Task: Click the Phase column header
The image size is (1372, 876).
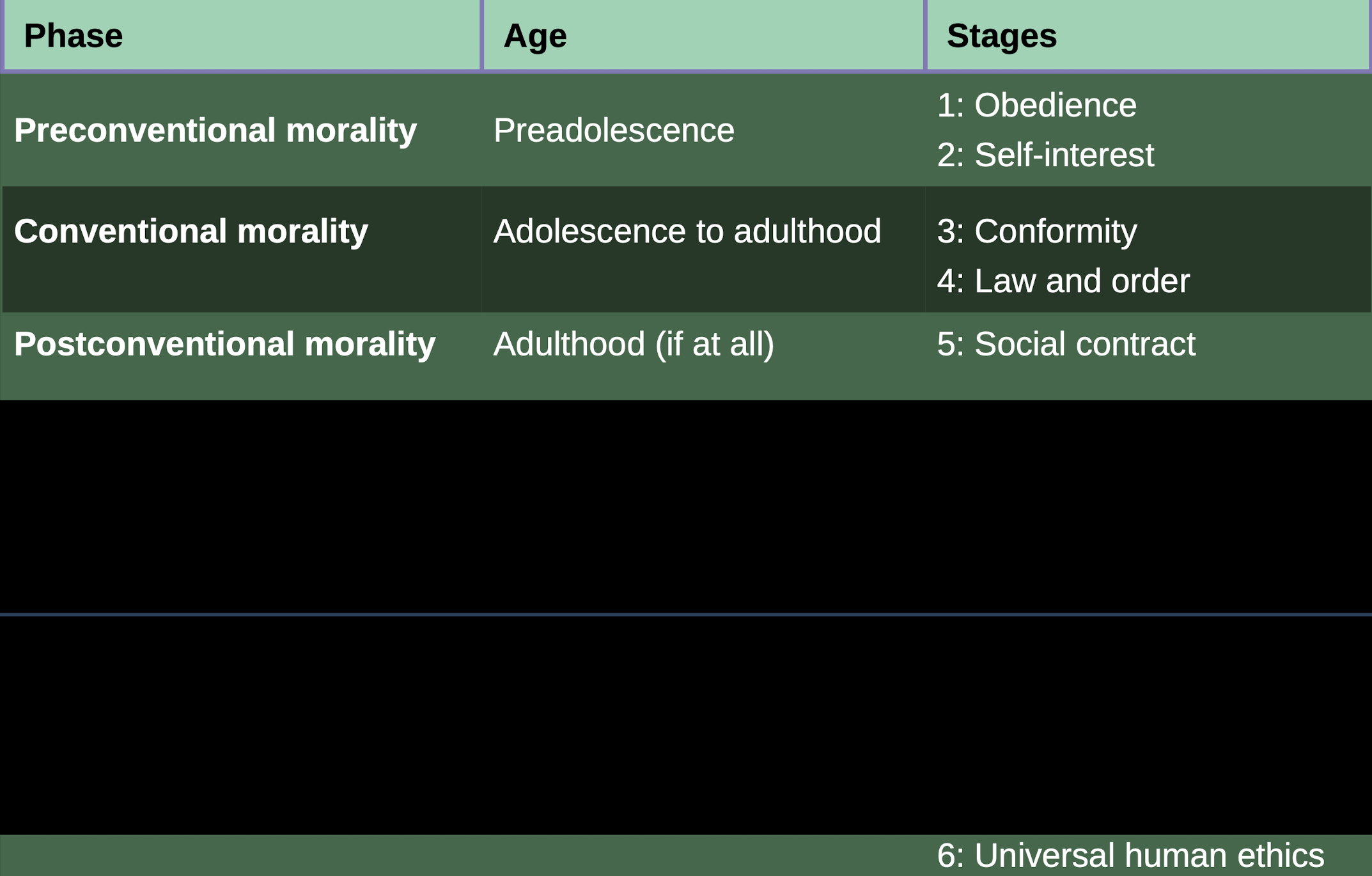Action: pyautogui.click(x=74, y=36)
